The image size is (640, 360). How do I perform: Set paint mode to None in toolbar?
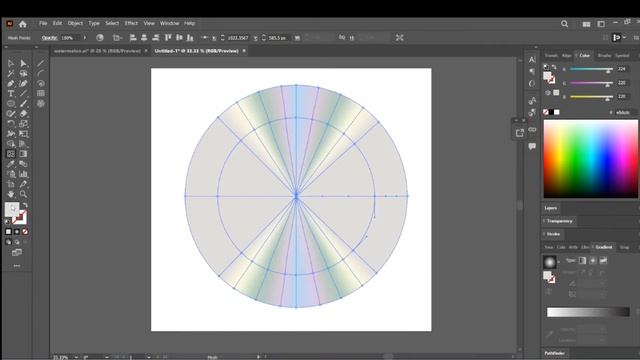tap(25, 232)
